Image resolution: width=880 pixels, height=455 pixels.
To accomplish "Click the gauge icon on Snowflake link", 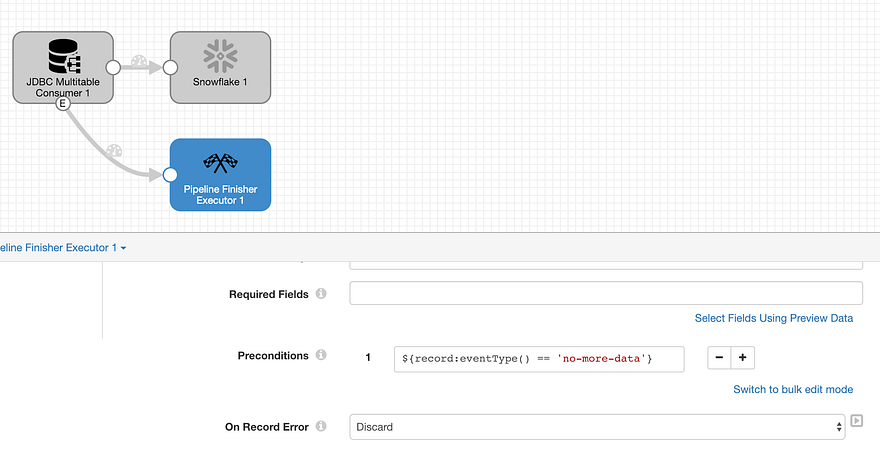I will 139,61.
